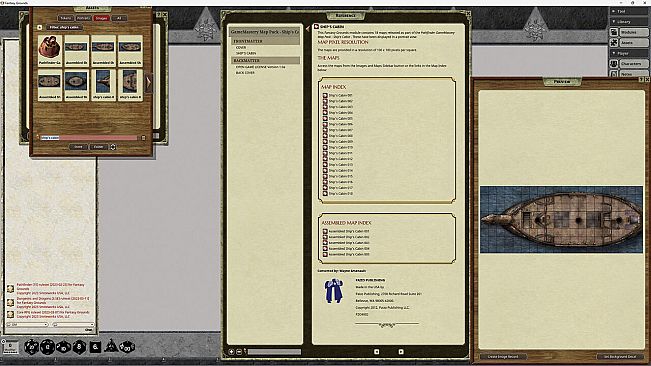The height and width of the screenshot is (366, 651).
Task: Click the Notes icon in right sidebar
Action: (614, 74)
